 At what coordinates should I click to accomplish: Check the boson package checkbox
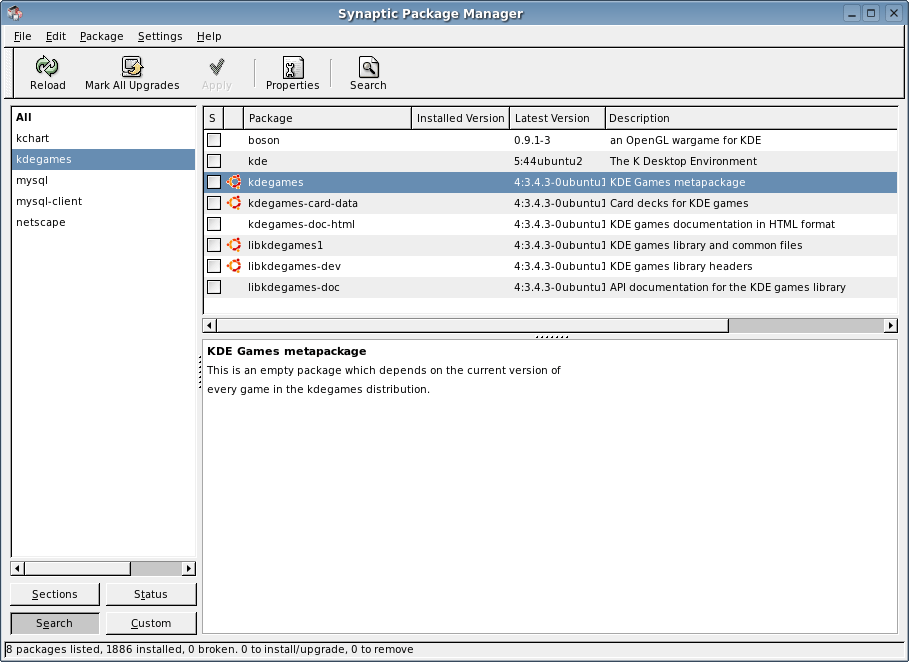click(x=212, y=140)
